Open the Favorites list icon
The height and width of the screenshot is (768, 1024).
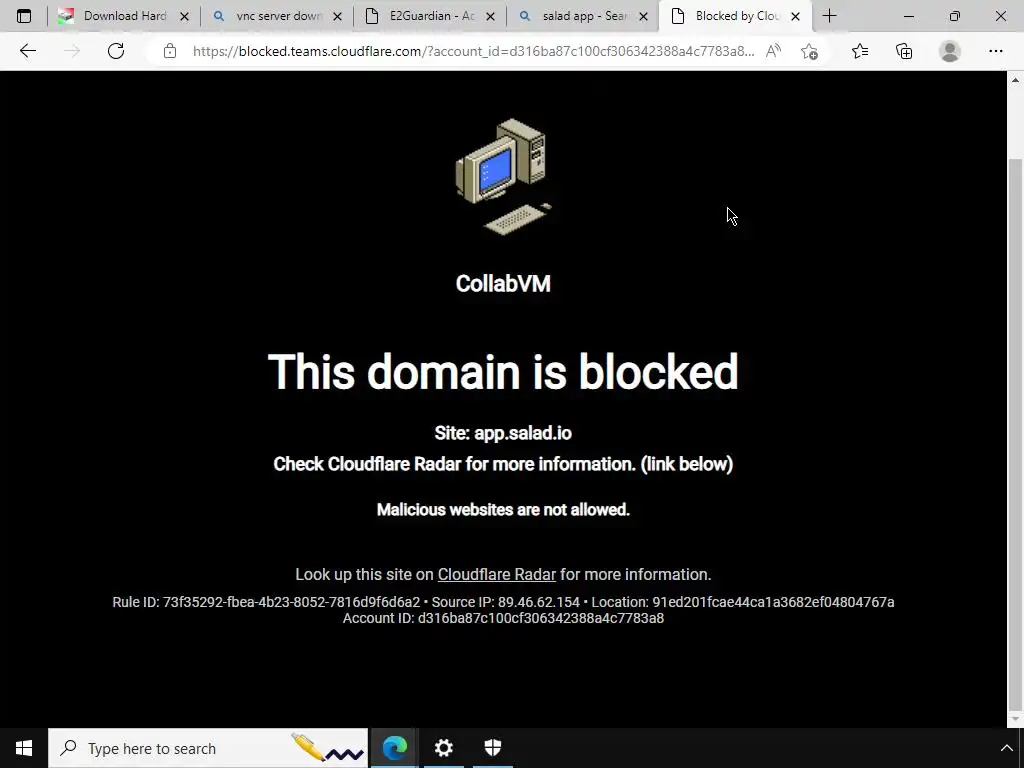click(860, 51)
